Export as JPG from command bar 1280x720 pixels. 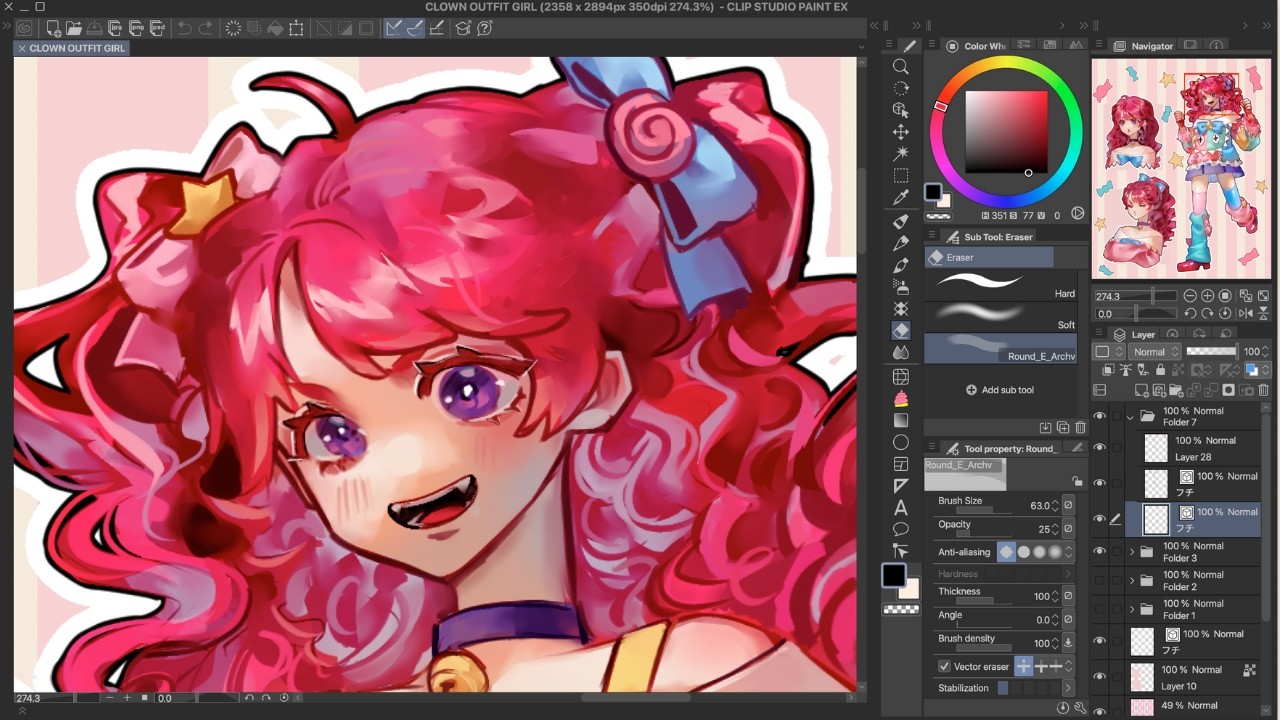pyautogui.click(x=115, y=29)
